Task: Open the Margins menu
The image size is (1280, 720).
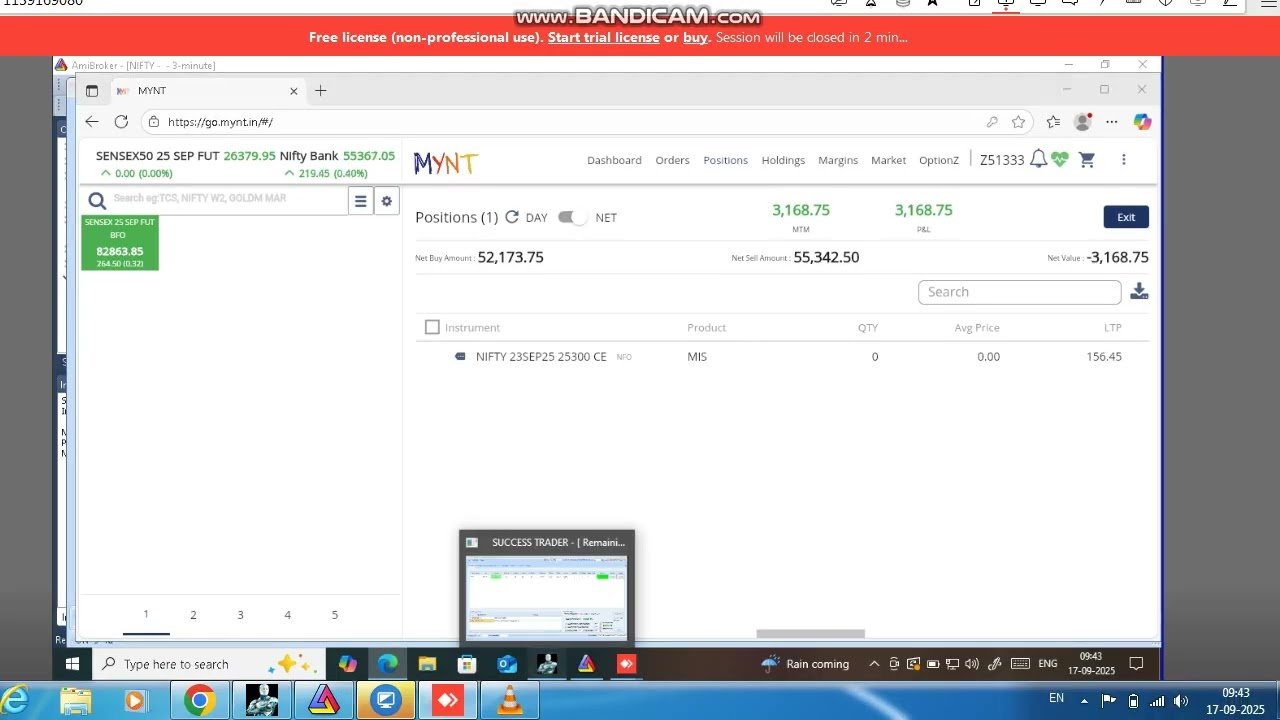Action: (x=838, y=160)
